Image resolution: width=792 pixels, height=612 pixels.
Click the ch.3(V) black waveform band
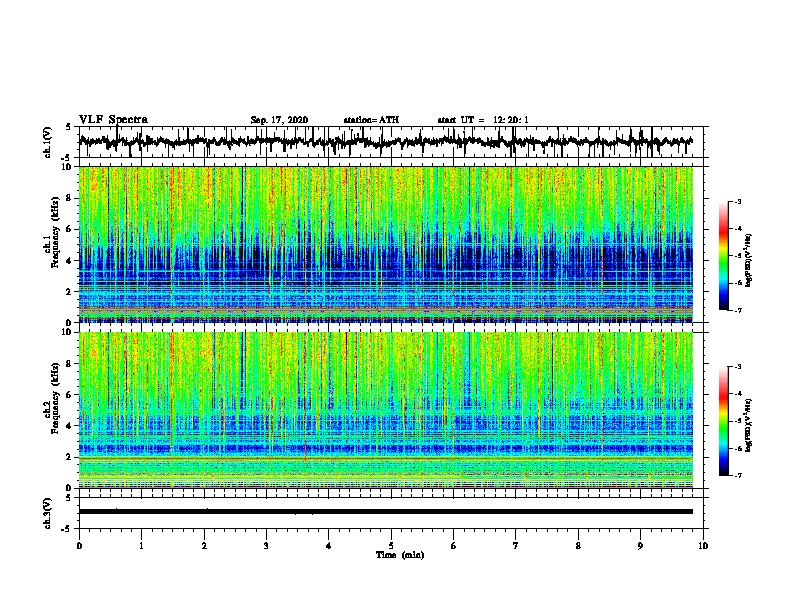pos(386,512)
